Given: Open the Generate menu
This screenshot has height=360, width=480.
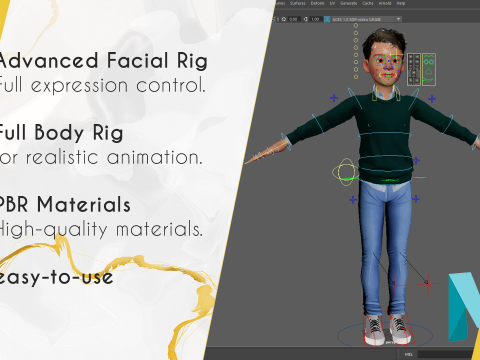Looking at the screenshot, I should click(x=348, y=3).
